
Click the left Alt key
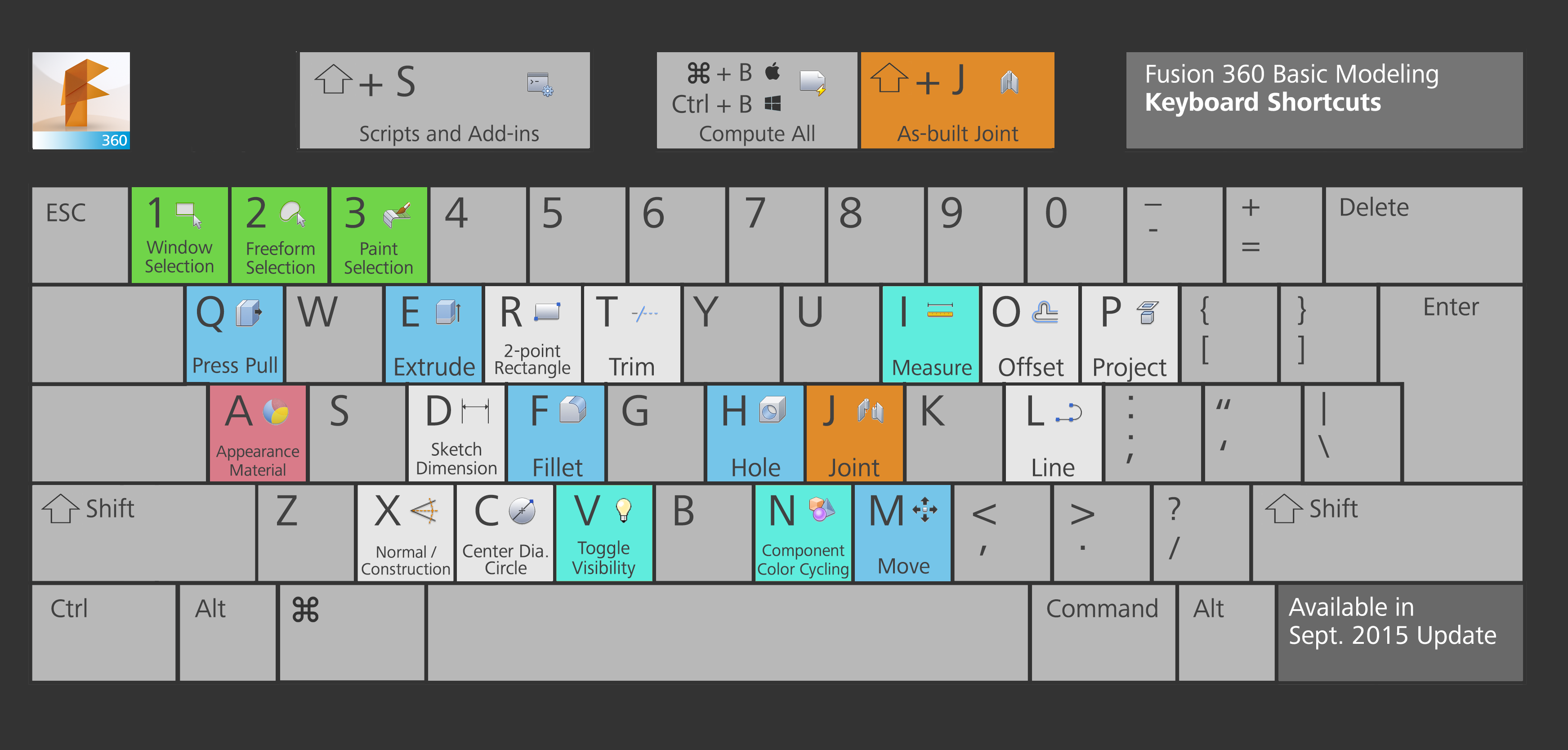pos(228,633)
